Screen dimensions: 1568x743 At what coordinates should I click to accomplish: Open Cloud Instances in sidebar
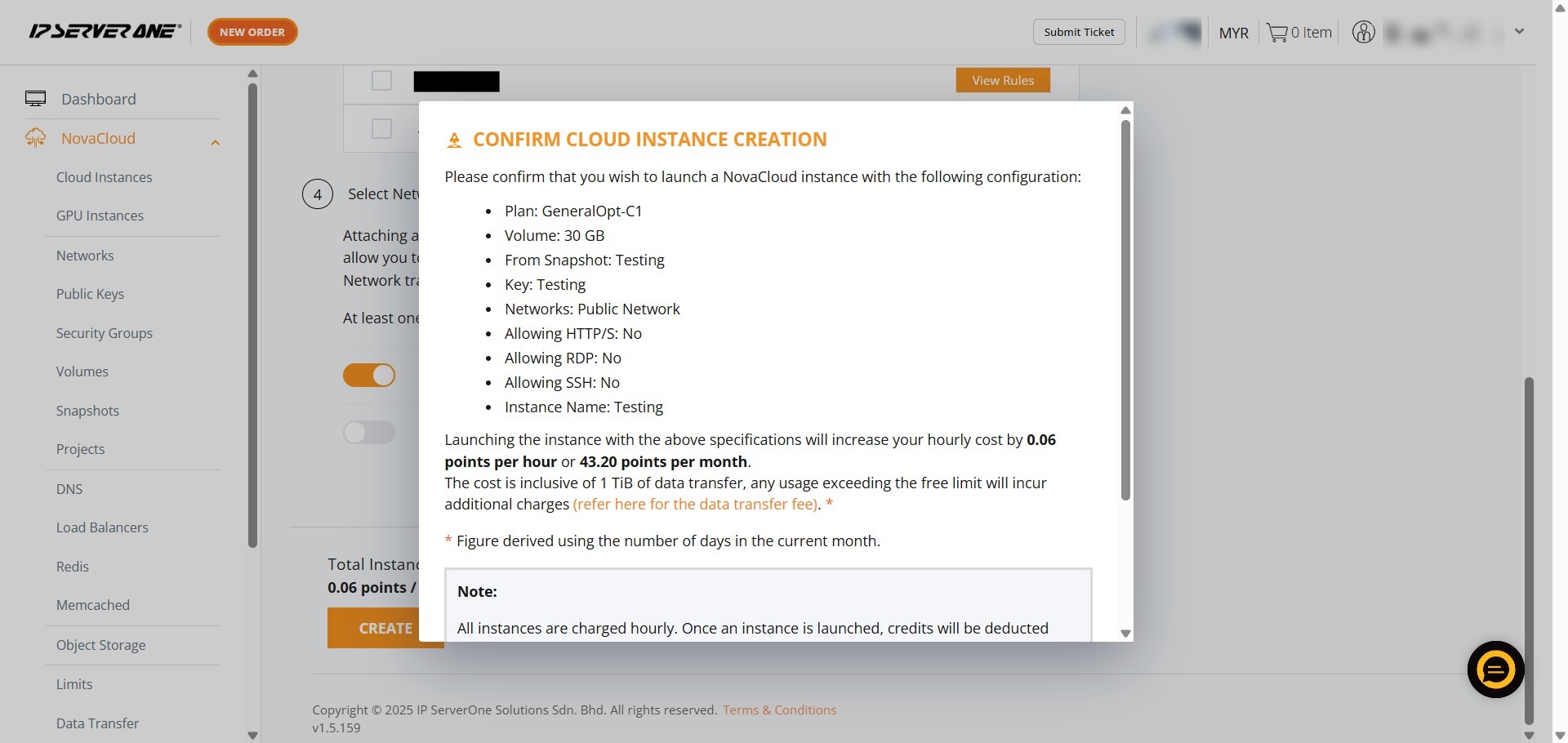click(104, 177)
